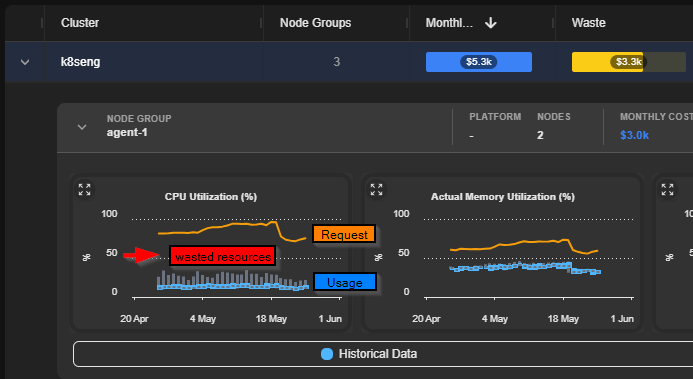The width and height of the screenshot is (693, 379).
Task: Select the k8seng cluster name
Action: pos(80,62)
